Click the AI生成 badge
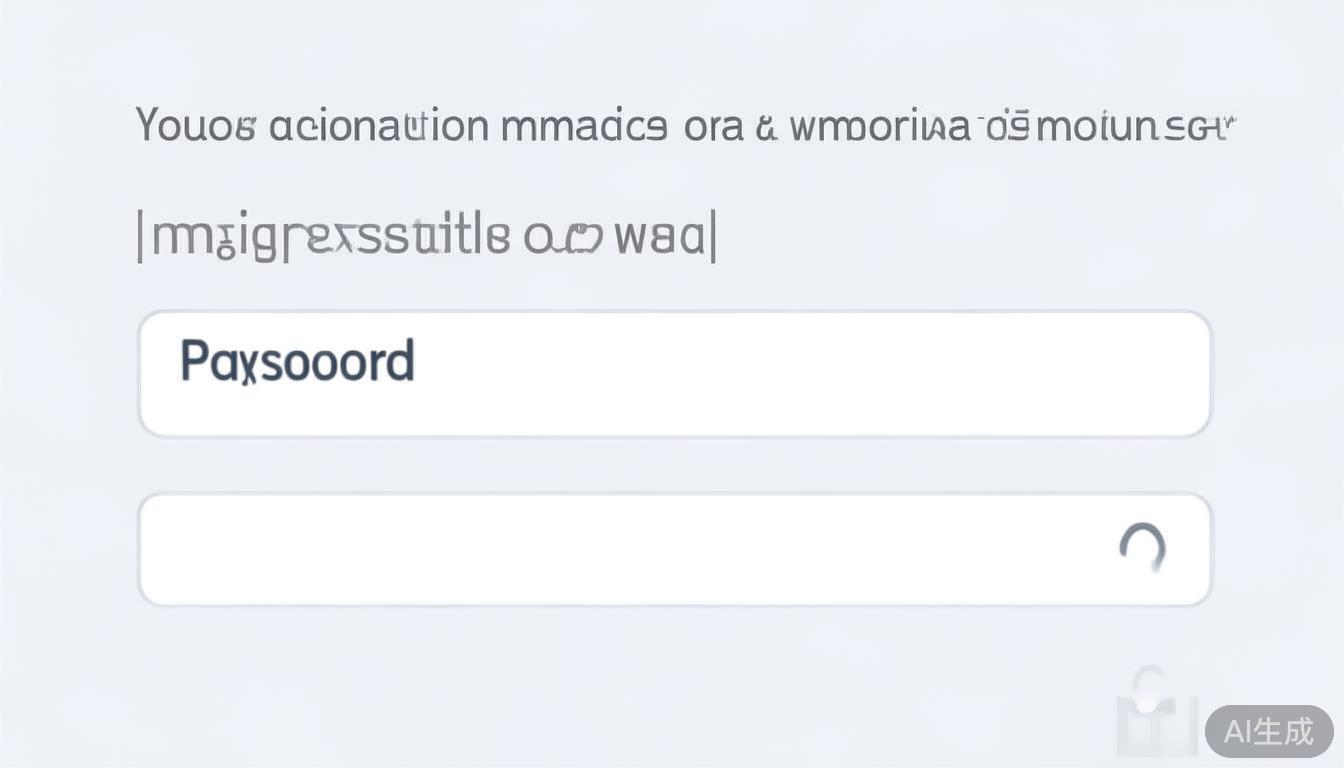The image size is (1344, 768). point(1268,732)
